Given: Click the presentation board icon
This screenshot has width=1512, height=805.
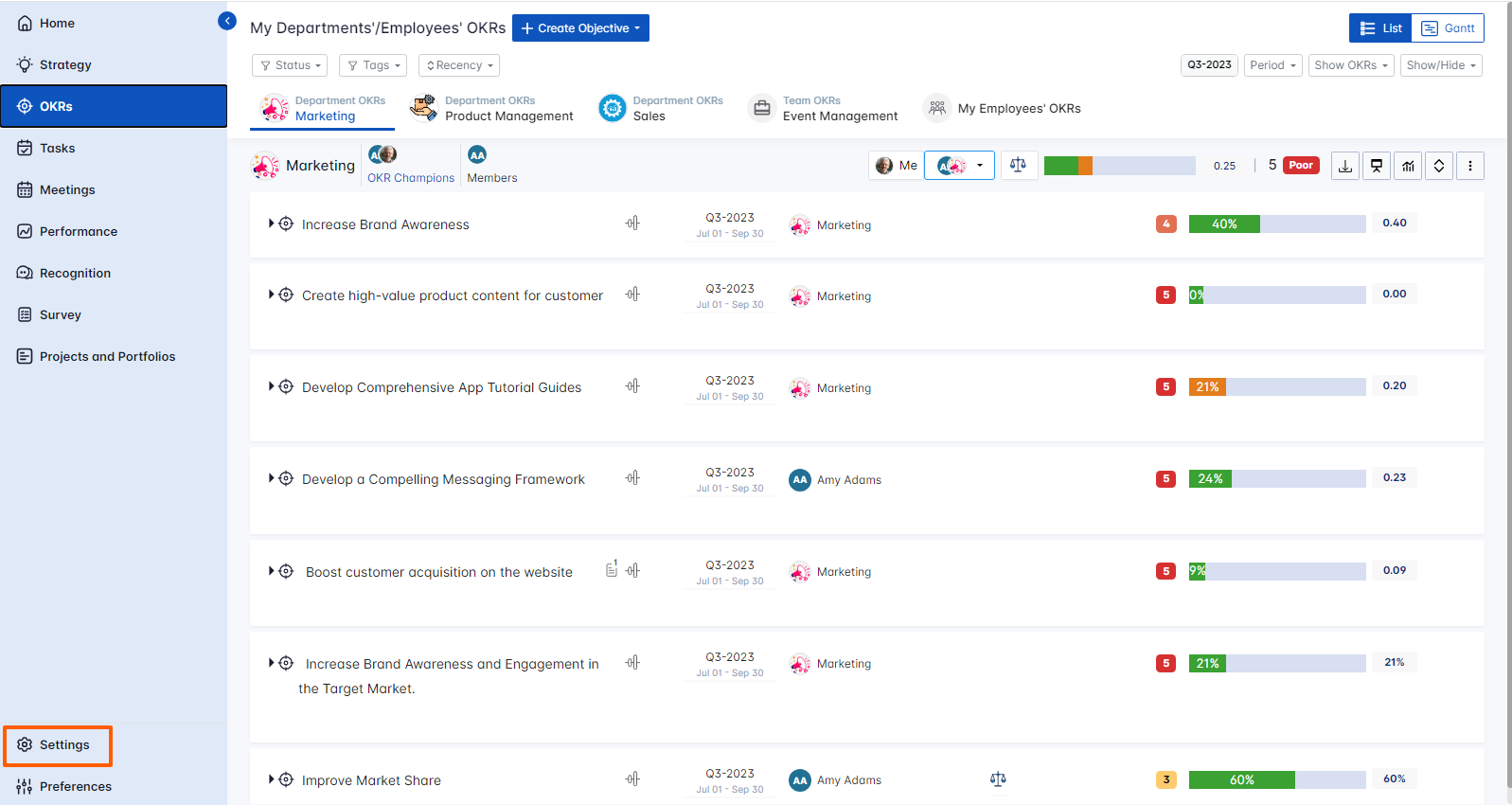Looking at the screenshot, I should tap(1377, 166).
